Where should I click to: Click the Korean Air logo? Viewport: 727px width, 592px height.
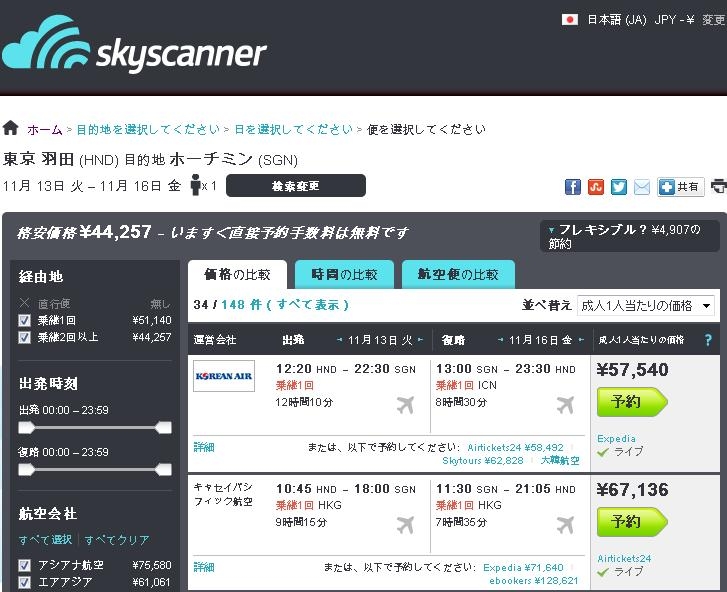pos(224,376)
